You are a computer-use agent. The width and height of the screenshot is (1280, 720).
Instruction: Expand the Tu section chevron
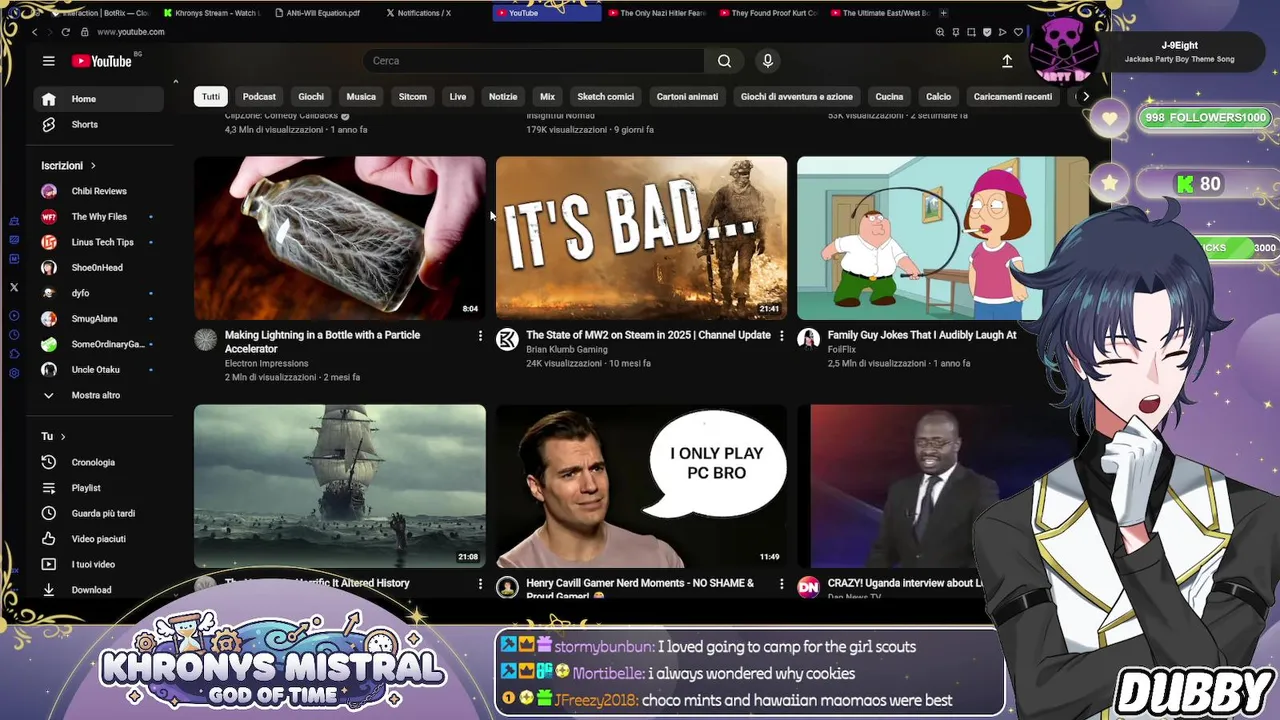coord(63,437)
